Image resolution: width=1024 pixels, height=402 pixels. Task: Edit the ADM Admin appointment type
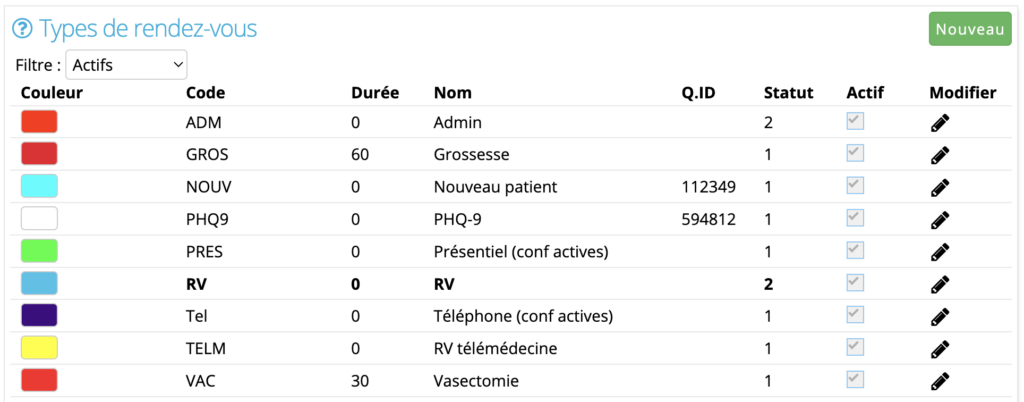(940, 123)
